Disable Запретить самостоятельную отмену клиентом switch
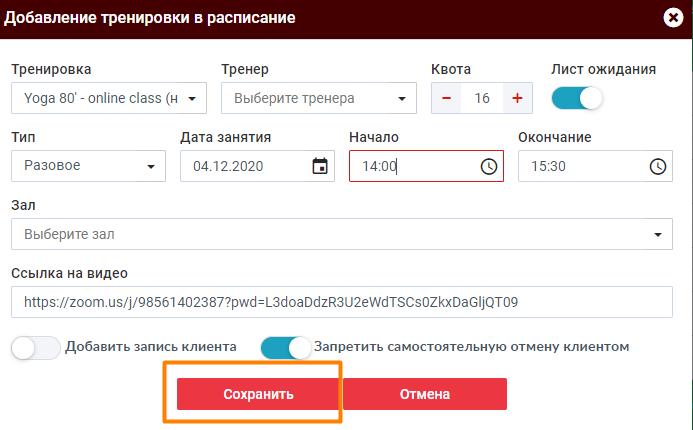 (286, 347)
